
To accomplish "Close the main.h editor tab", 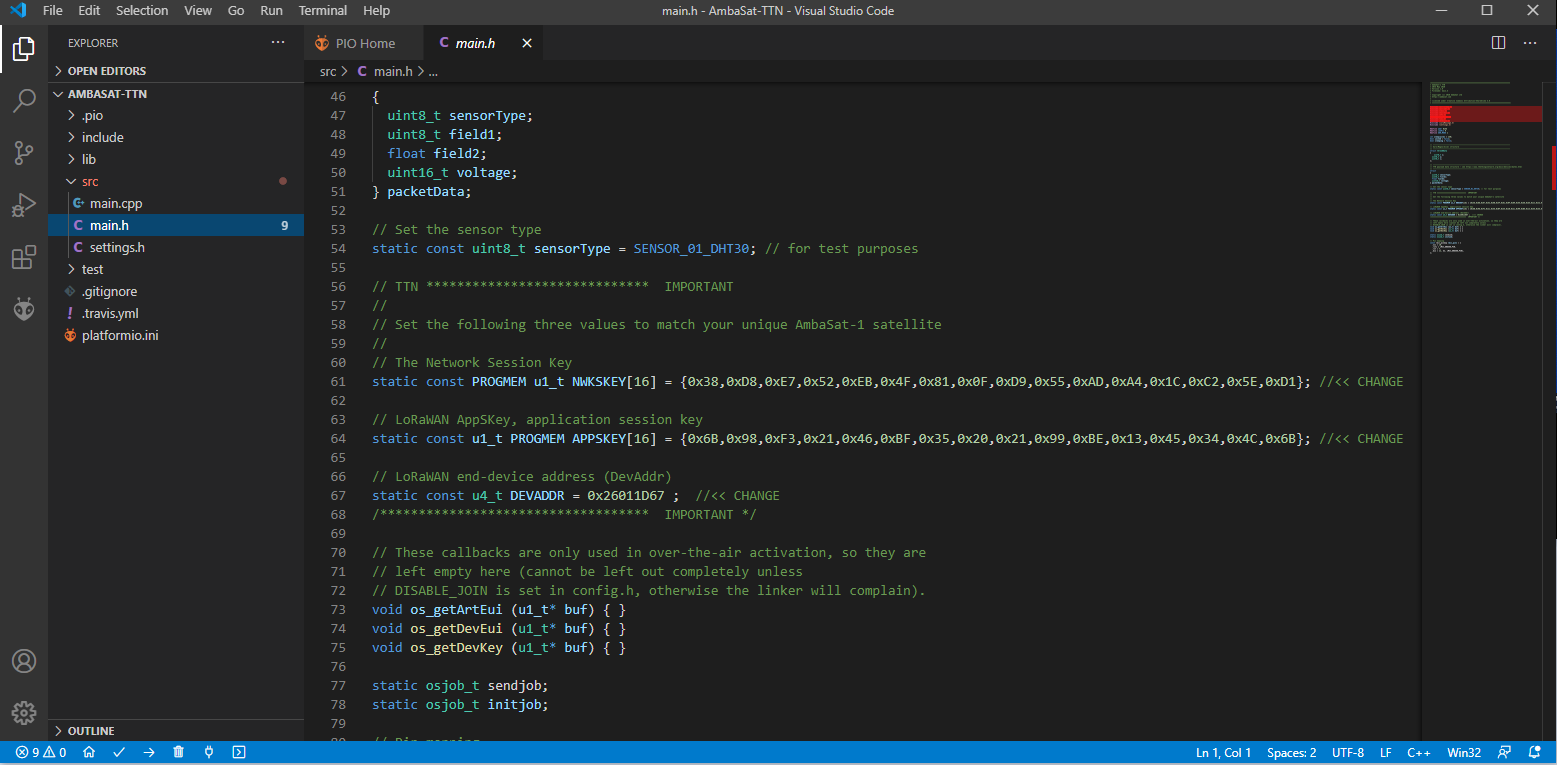I will 527,43.
